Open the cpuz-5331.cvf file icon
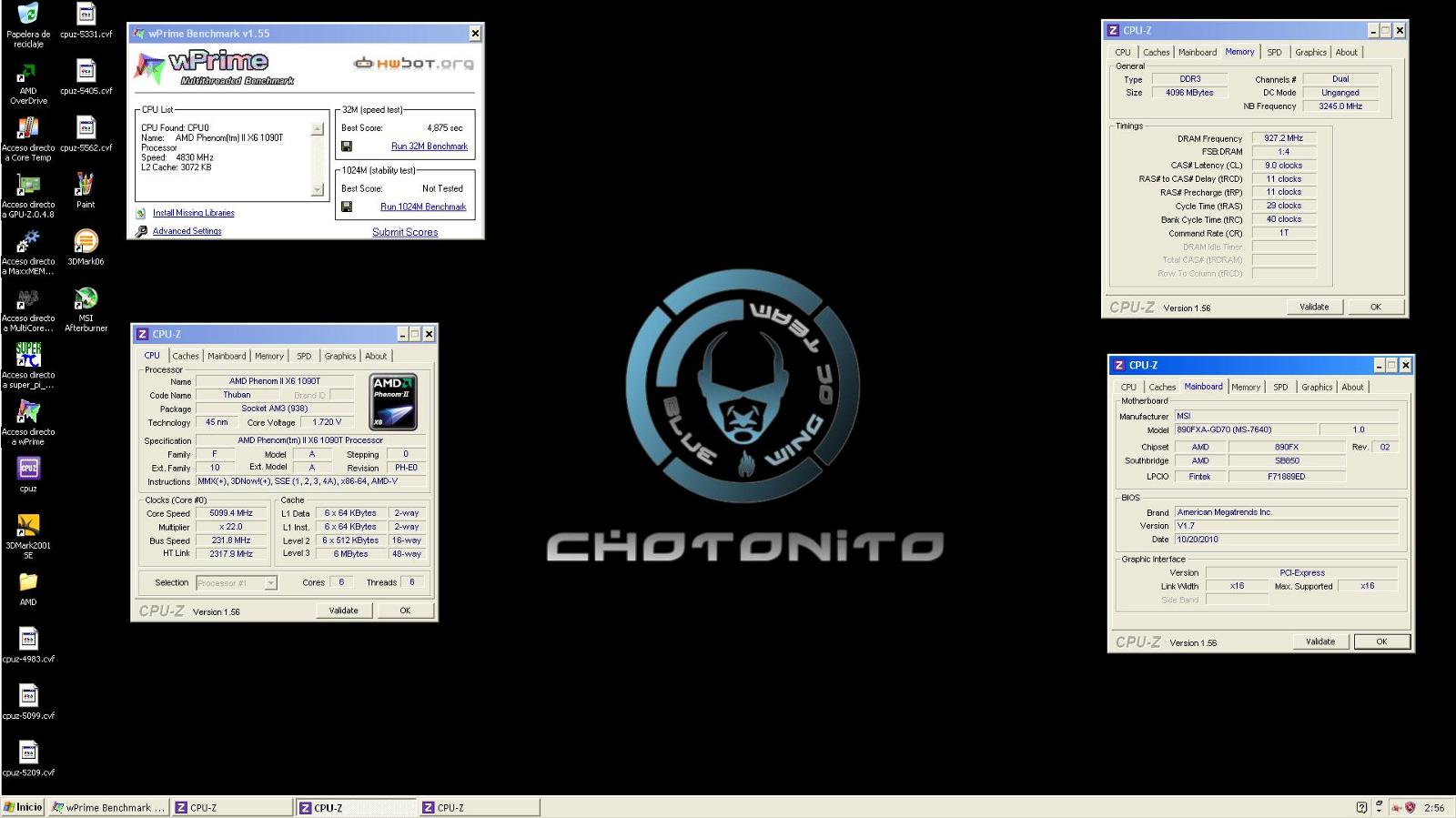The height and width of the screenshot is (818, 1456). pyautogui.click(x=86, y=14)
